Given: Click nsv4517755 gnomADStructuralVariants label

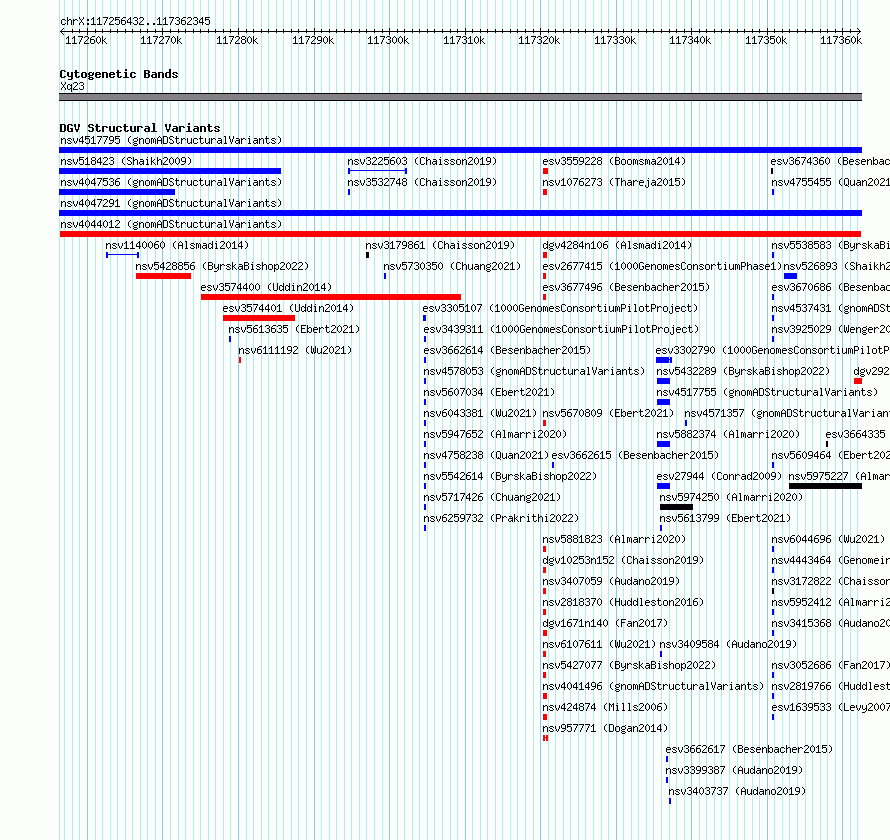Looking at the screenshot, I should coord(767,392).
